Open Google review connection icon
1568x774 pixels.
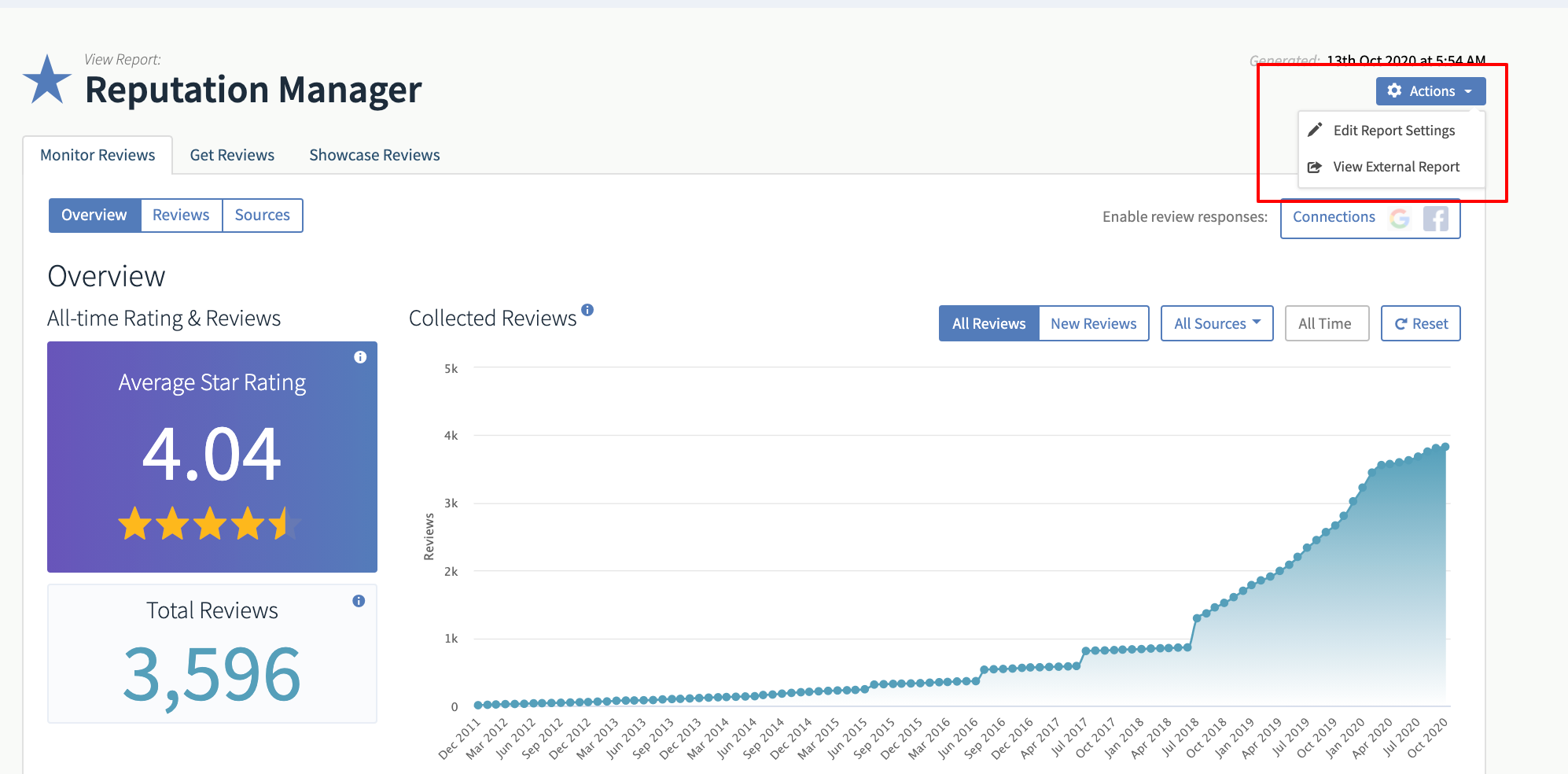click(x=1402, y=218)
